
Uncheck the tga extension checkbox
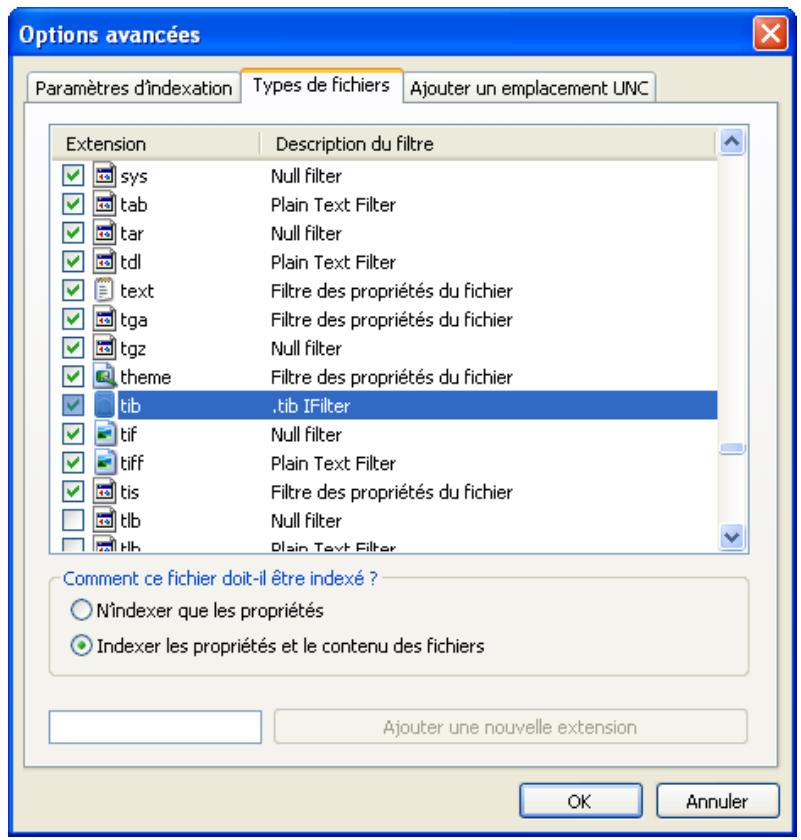point(73,319)
